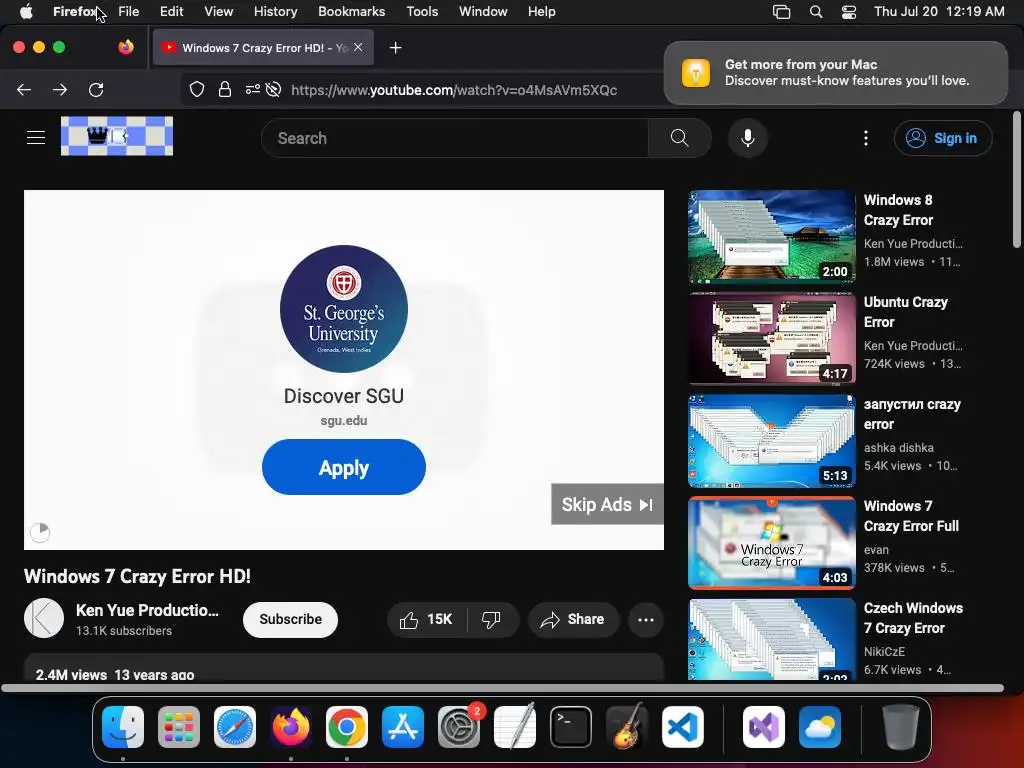Open tracking protection shield icon
Screen dimensions: 1024x768
197,89
